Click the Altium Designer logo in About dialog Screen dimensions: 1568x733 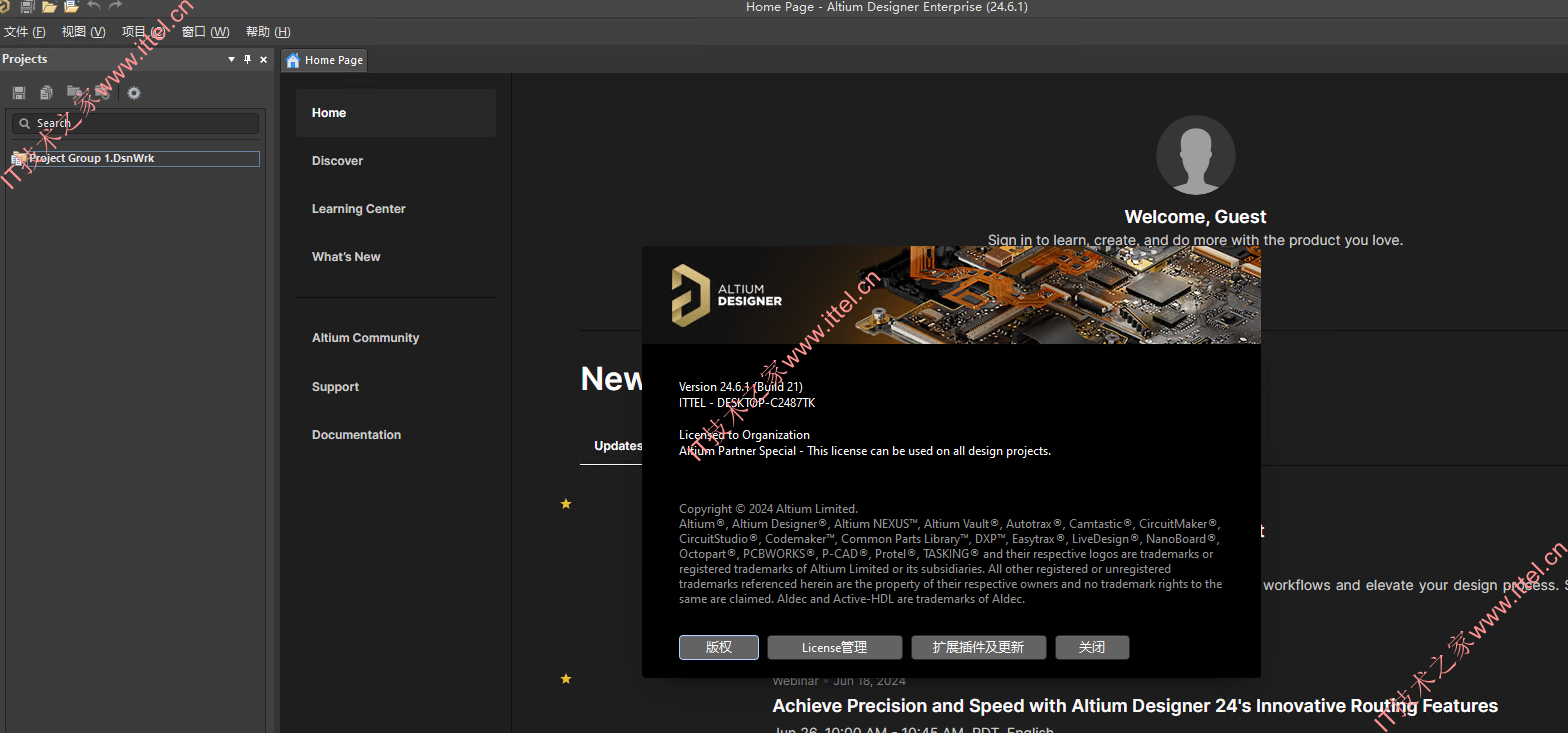pos(727,295)
